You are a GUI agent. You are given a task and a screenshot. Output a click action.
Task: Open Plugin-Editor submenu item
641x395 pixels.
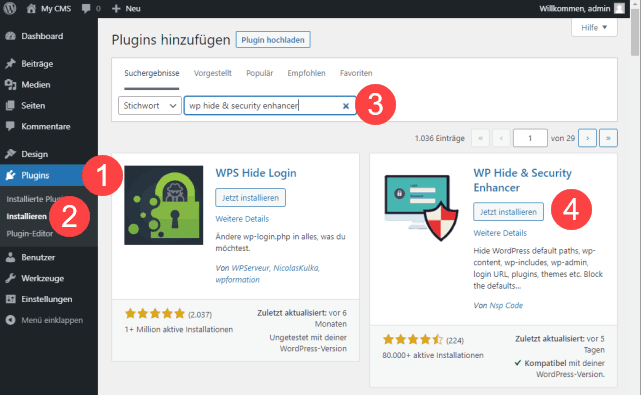coord(29,234)
